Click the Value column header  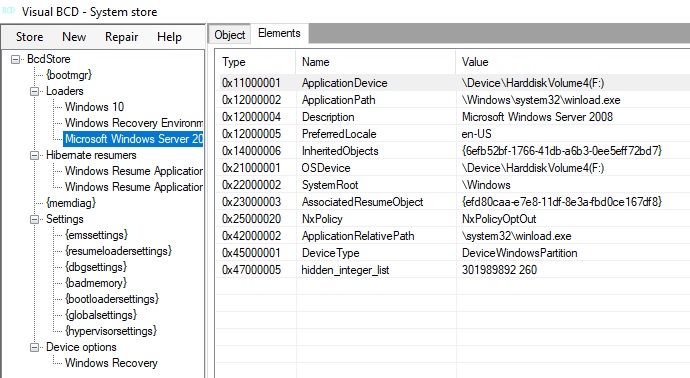pos(572,62)
